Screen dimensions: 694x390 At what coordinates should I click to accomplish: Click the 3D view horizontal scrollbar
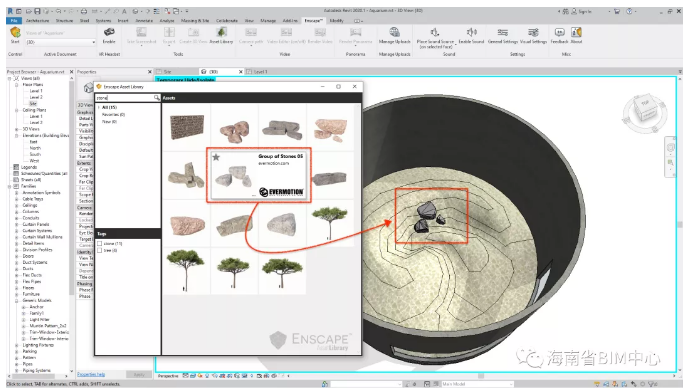[481, 376]
